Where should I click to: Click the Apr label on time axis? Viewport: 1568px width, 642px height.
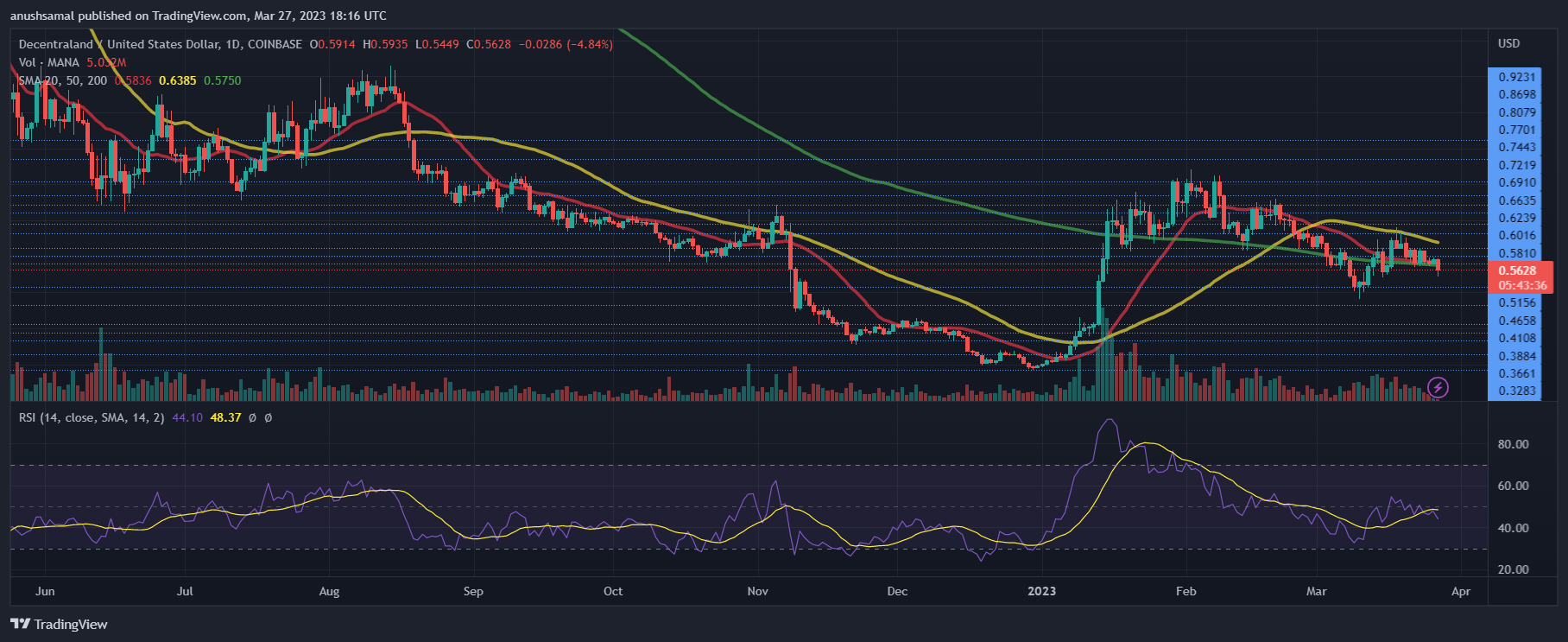1460,591
